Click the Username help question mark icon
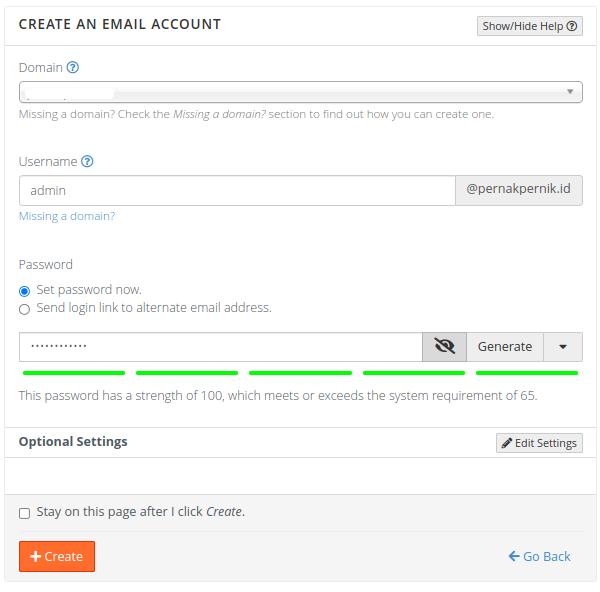The height and width of the screenshot is (592, 600). (x=87, y=161)
